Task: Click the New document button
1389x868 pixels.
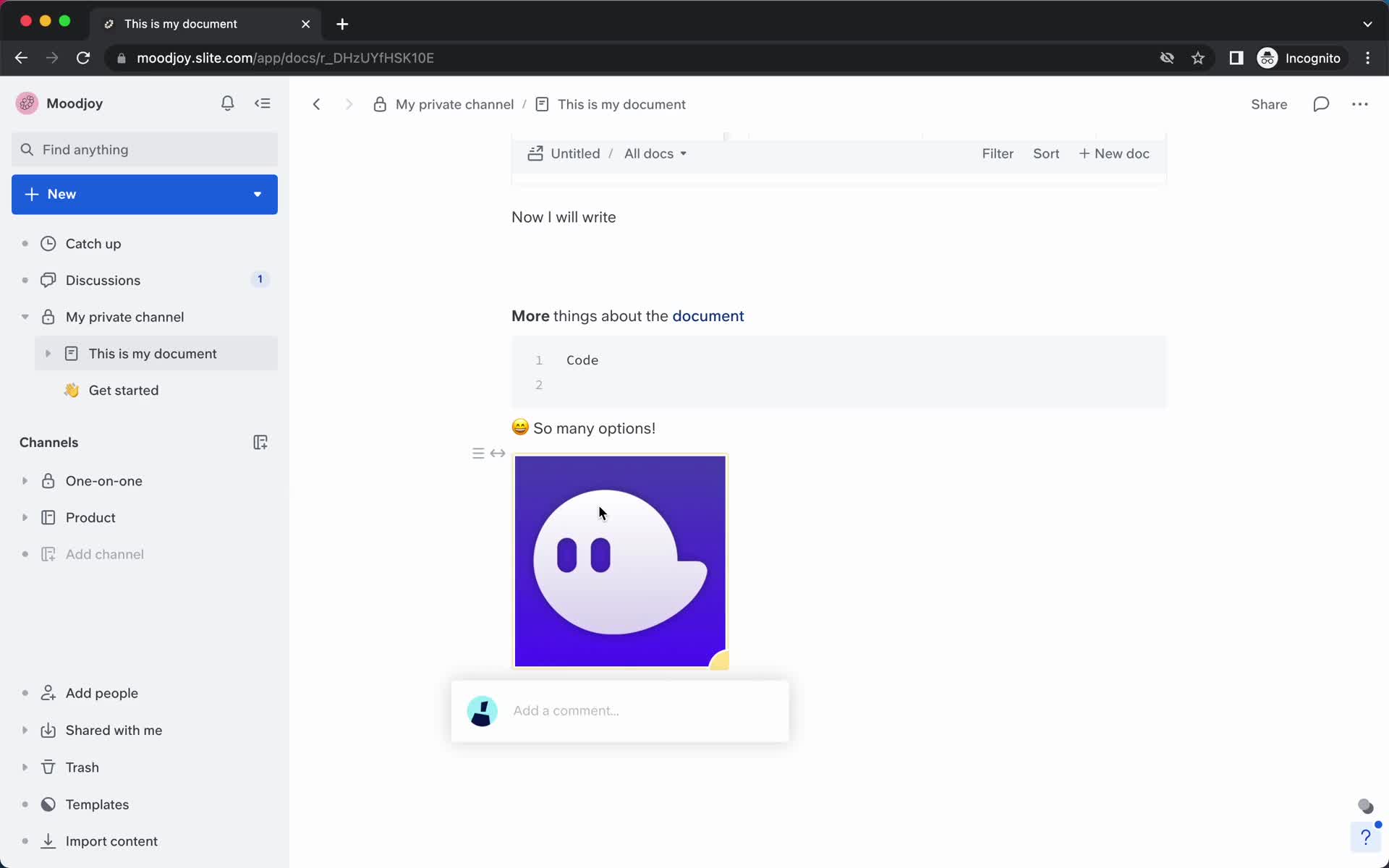Action: click(1114, 153)
